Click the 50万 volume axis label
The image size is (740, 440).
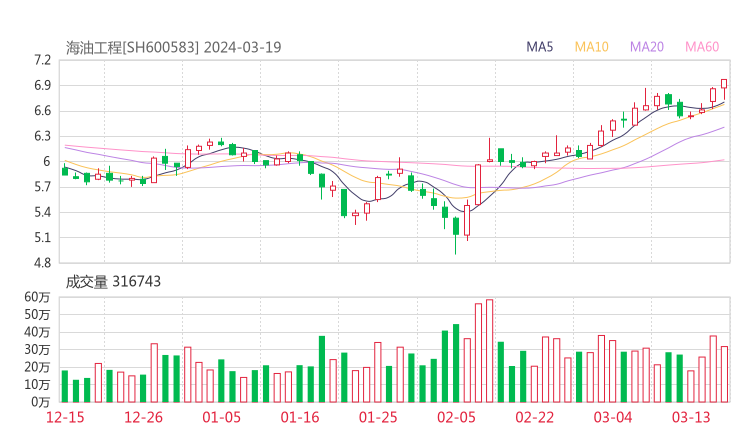click(x=37, y=314)
